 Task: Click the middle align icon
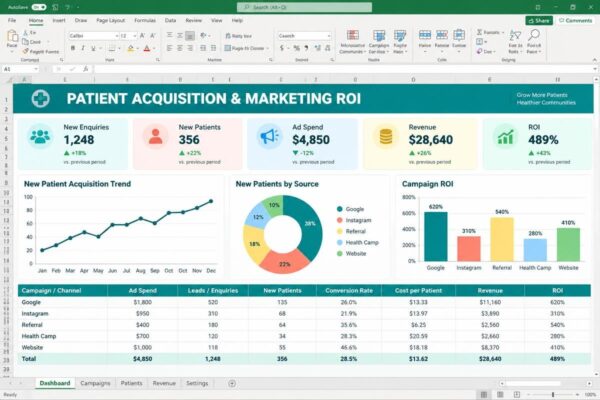179,35
